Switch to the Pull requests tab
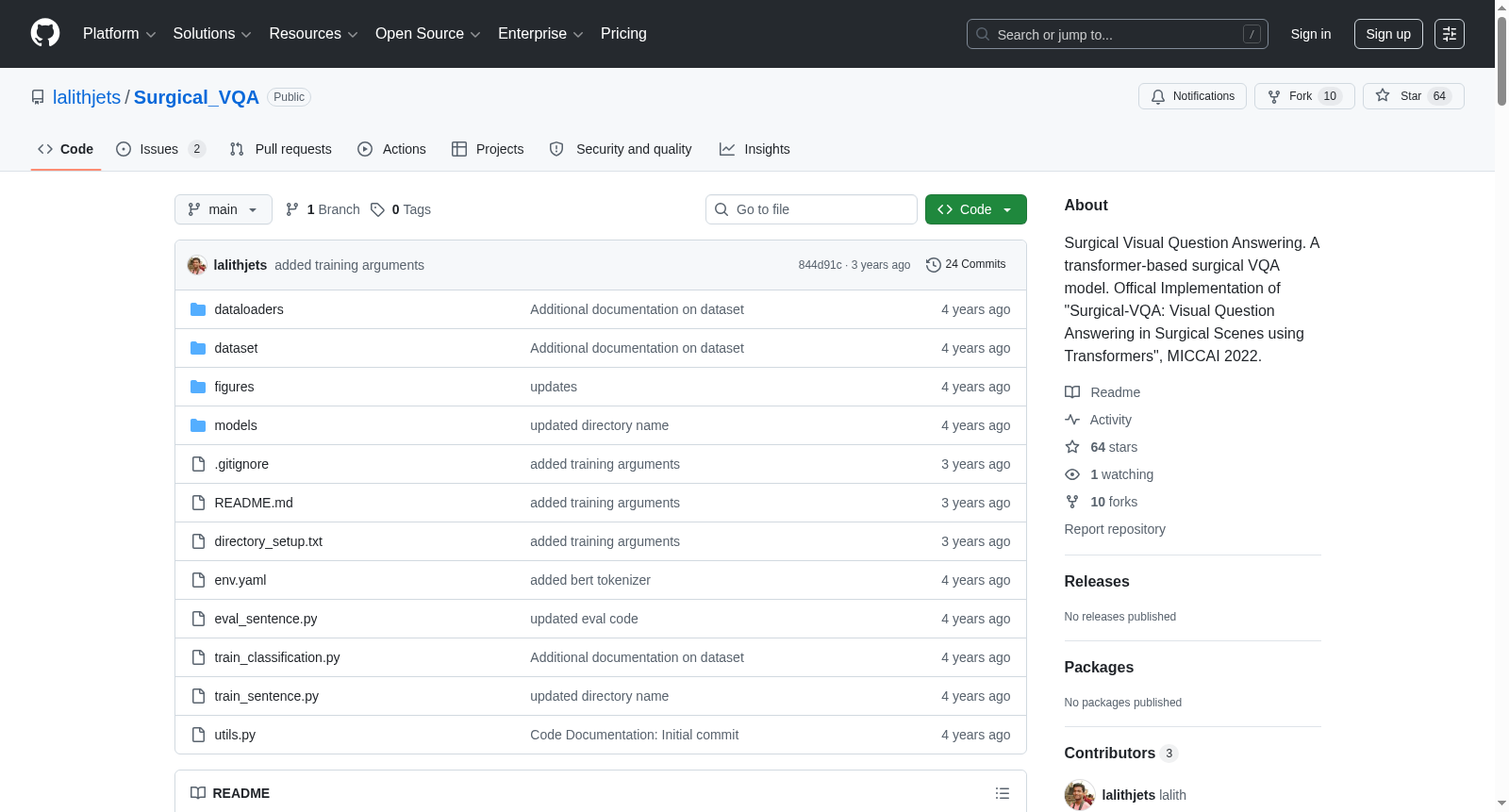Viewport: 1509px width, 812px height. pyautogui.click(x=281, y=149)
